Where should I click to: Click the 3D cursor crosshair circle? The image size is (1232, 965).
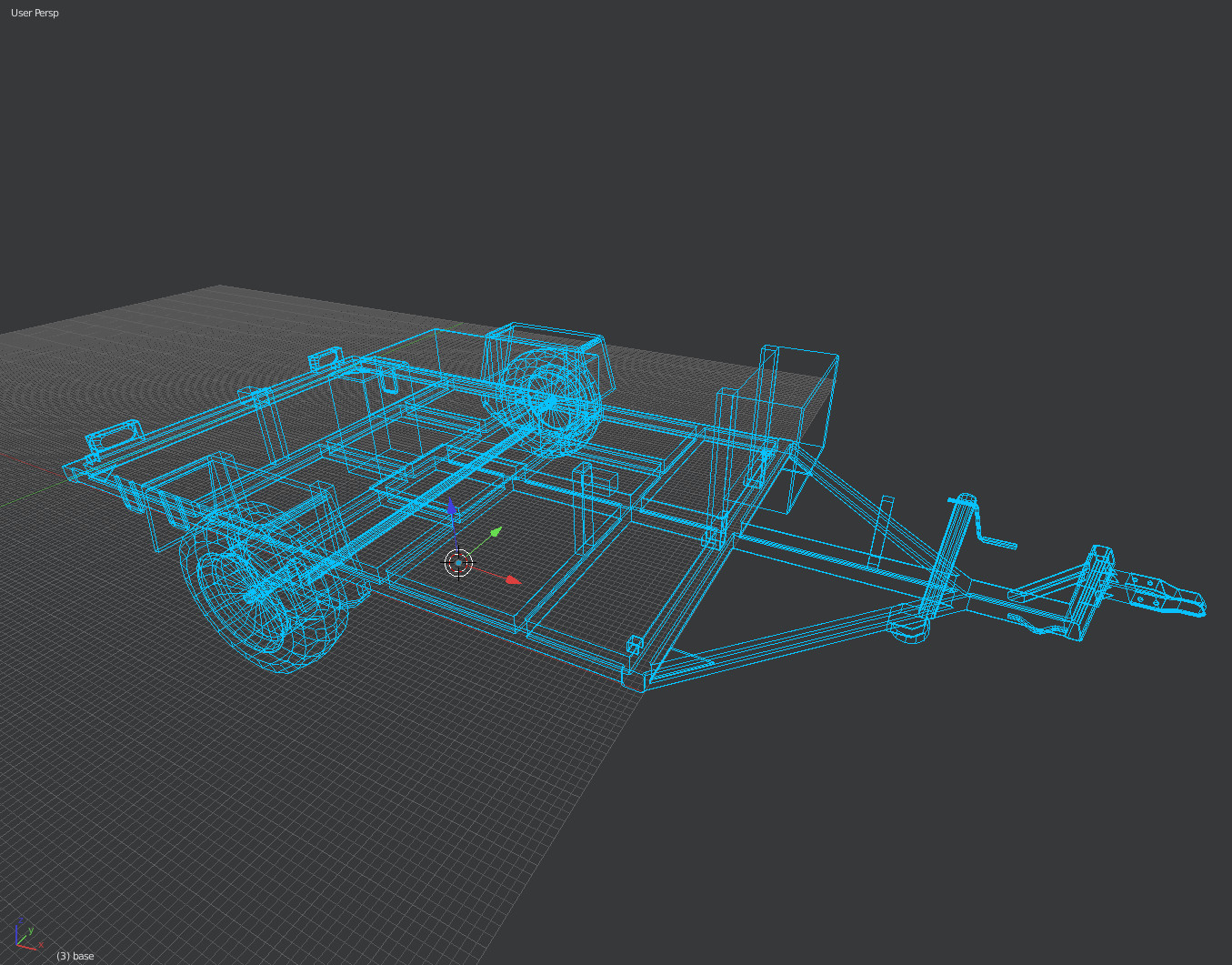click(458, 563)
